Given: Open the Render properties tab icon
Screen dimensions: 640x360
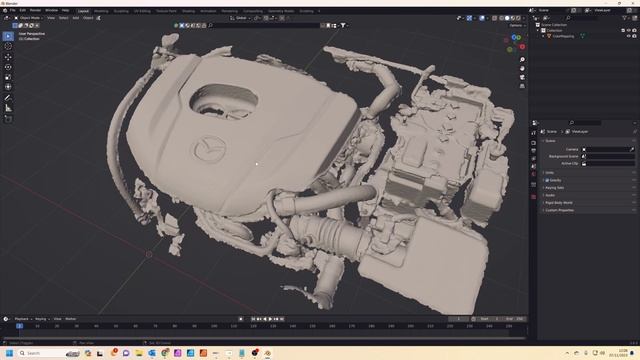Looking at the screenshot, I should pyautogui.click(x=533, y=143).
